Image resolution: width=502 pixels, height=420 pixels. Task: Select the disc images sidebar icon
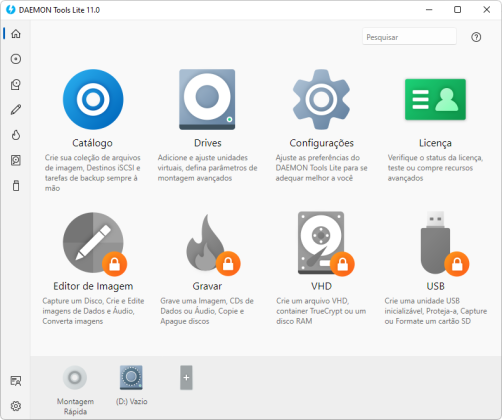coord(16,59)
